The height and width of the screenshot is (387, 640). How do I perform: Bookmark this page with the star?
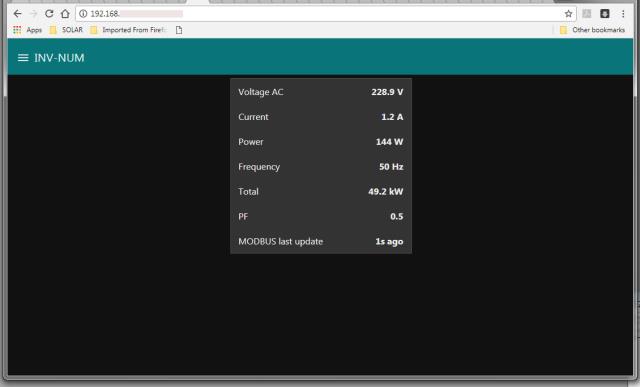point(568,14)
